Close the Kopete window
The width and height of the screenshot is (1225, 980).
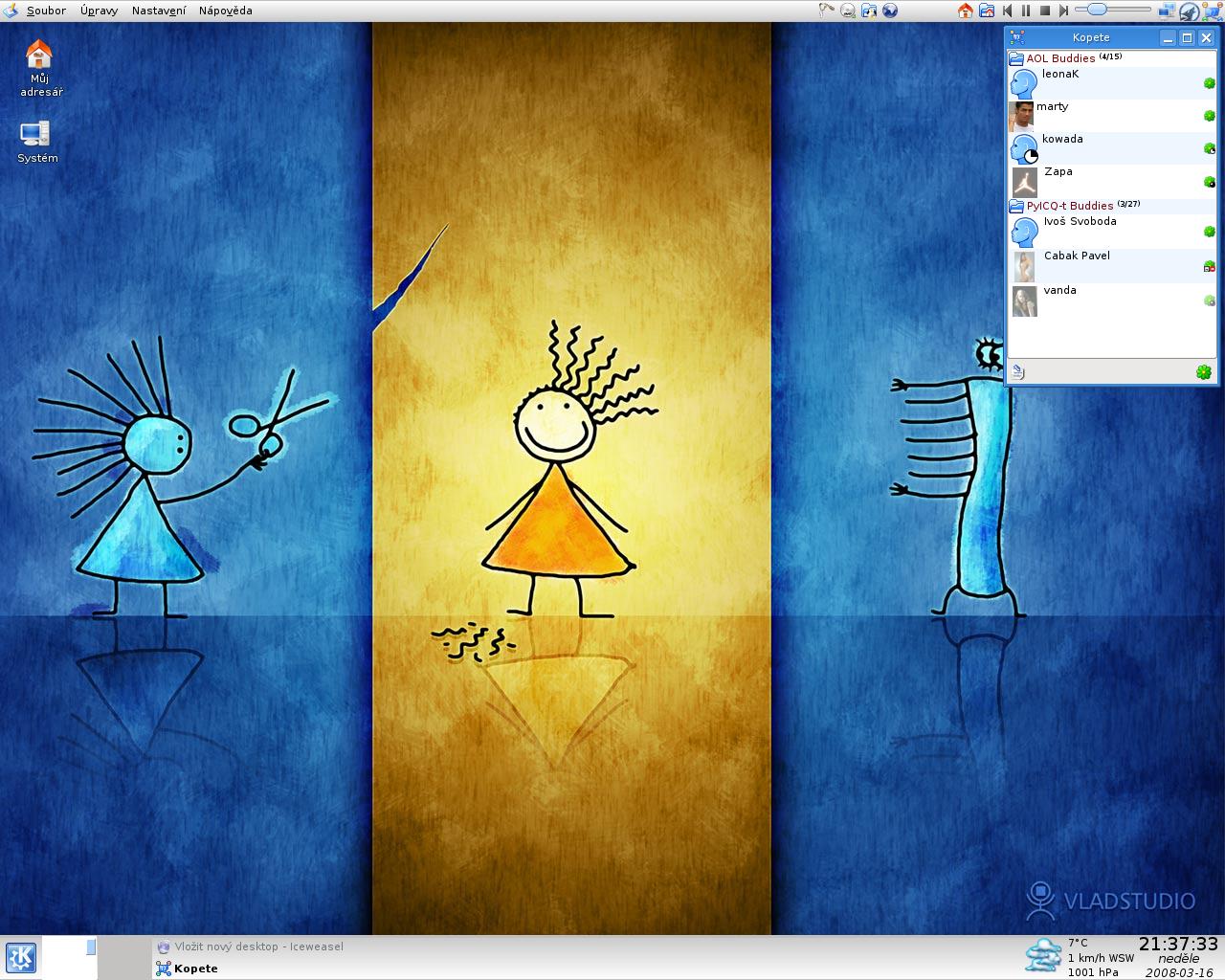click(x=1206, y=37)
